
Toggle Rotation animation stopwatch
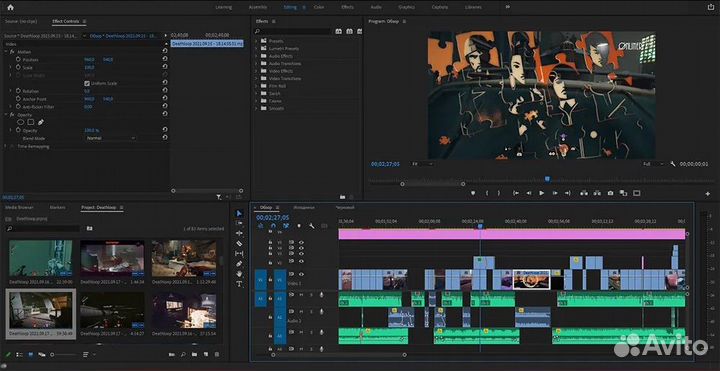point(18,91)
